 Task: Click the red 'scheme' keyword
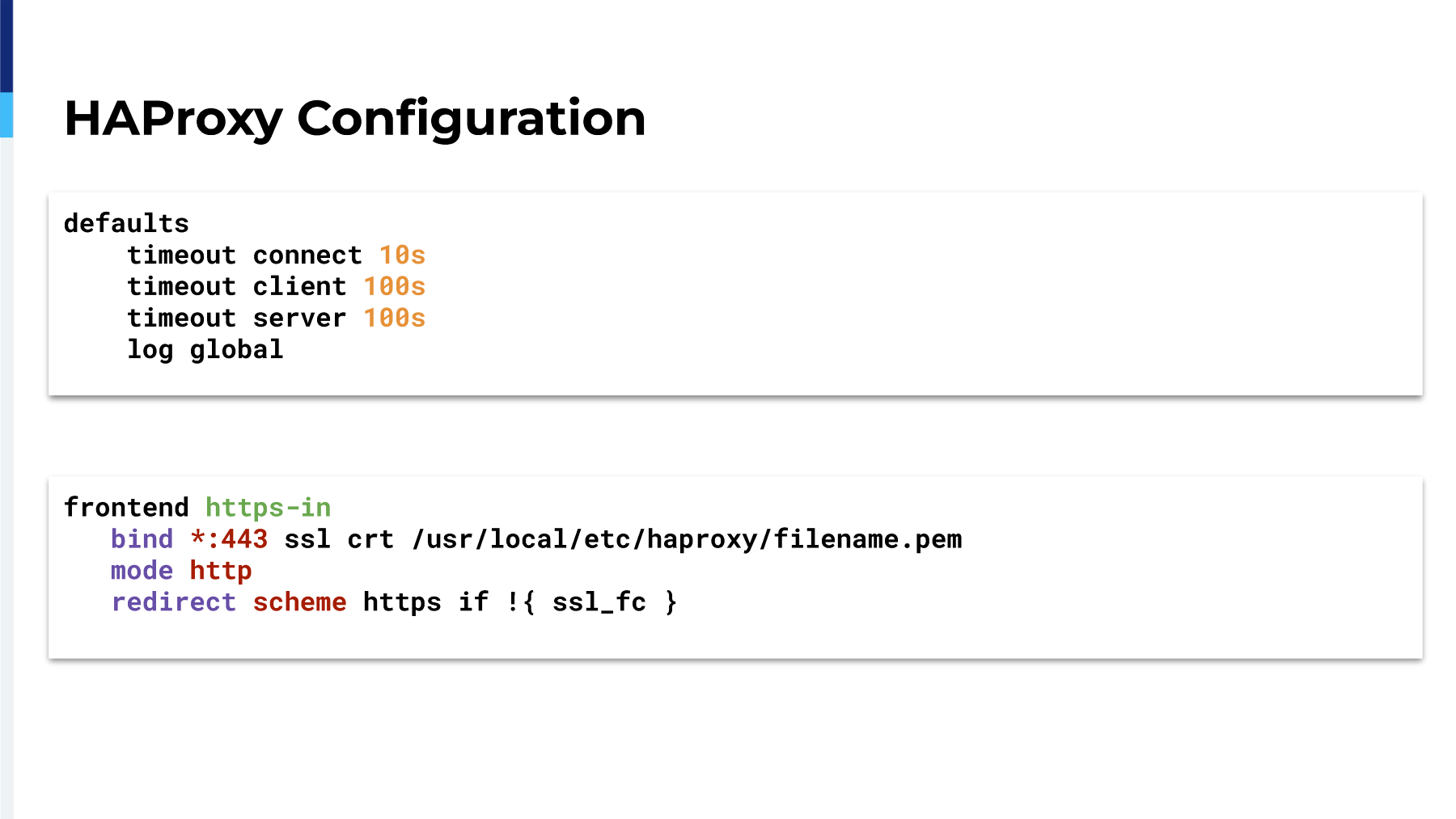tap(299, 602)
